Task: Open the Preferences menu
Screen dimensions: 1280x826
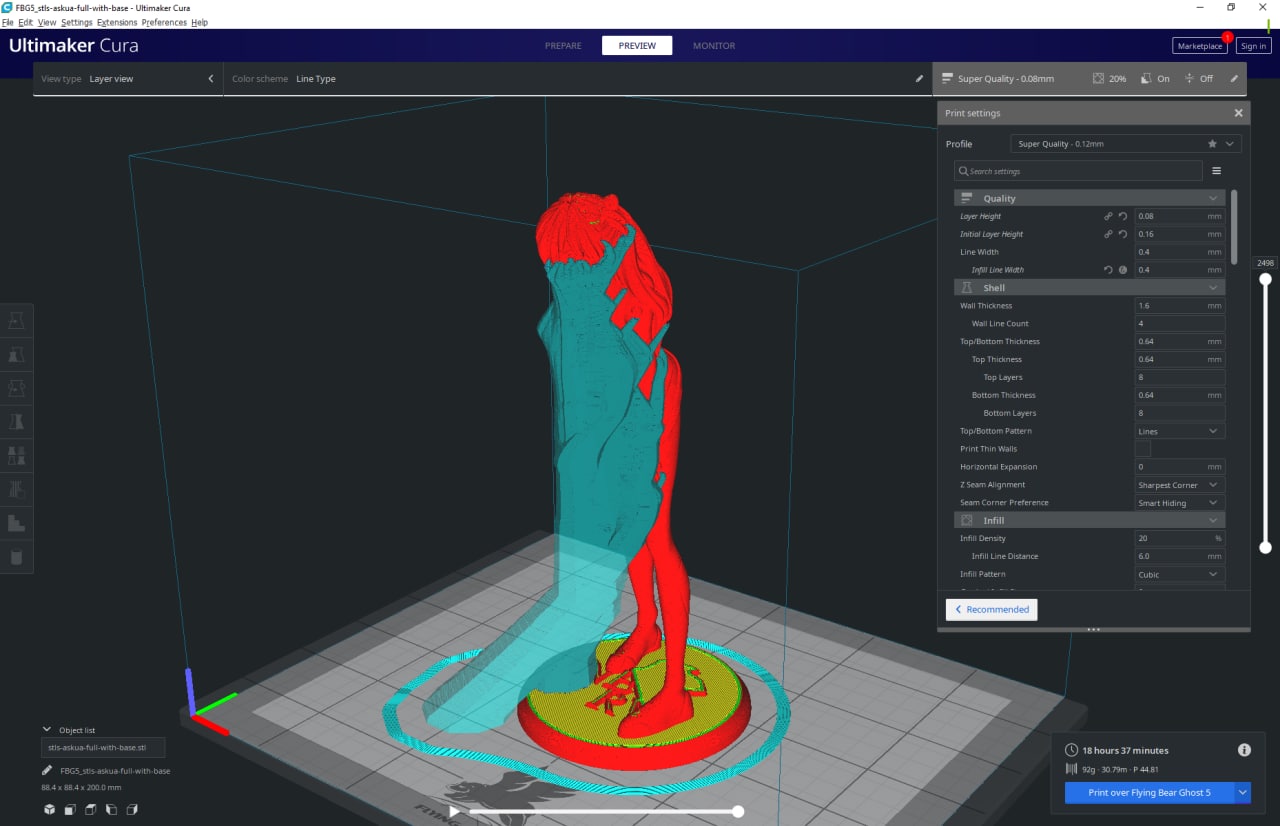Action: (x=164, y=22)
